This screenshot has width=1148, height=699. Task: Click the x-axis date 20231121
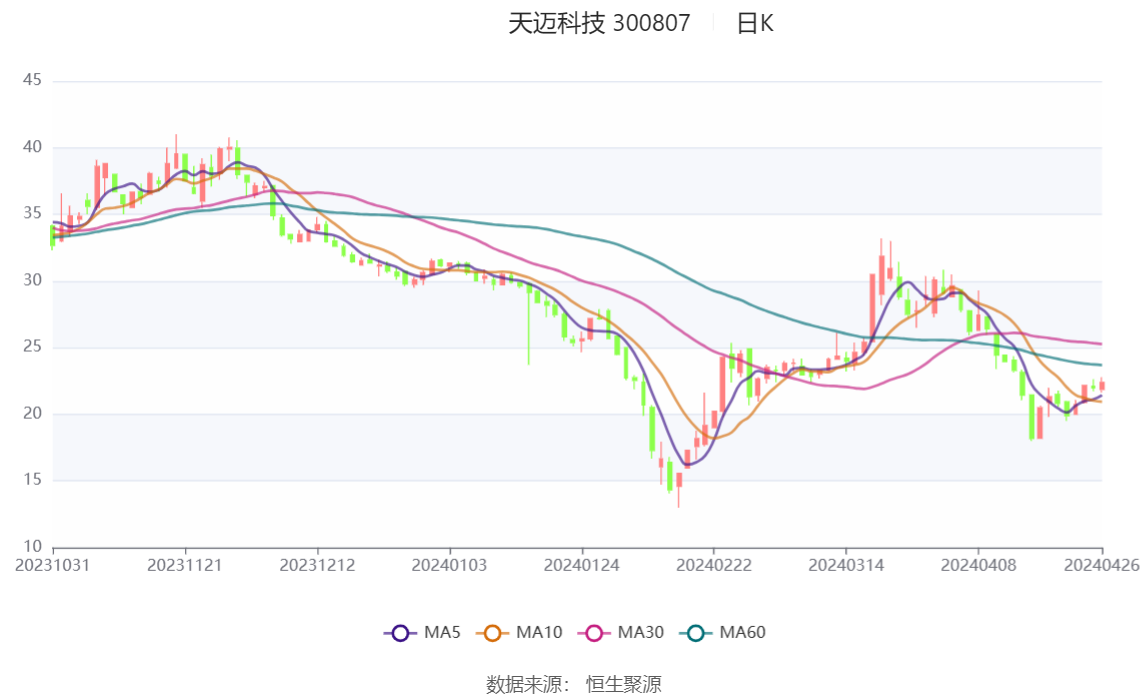(x=184, y=565)
